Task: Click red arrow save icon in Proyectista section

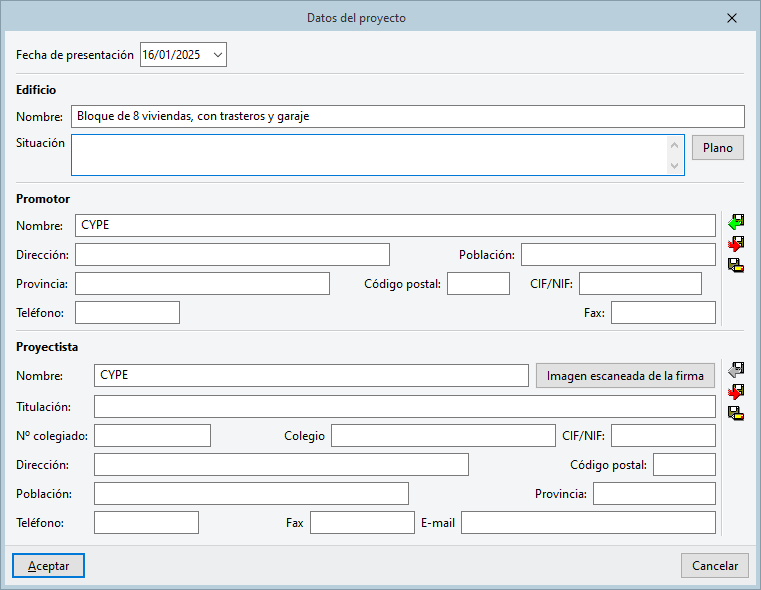Action: 736,391
